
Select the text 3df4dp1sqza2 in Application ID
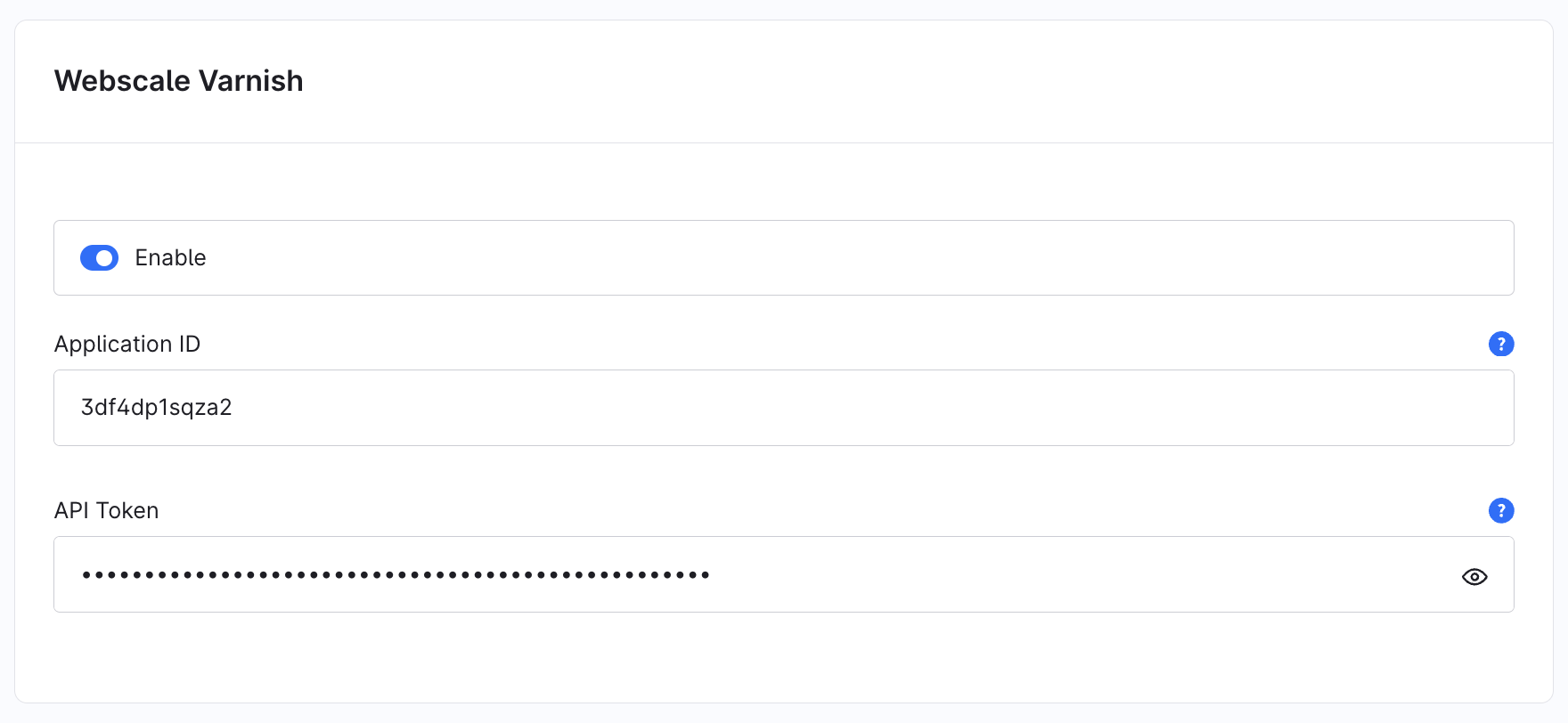[156, 407]
